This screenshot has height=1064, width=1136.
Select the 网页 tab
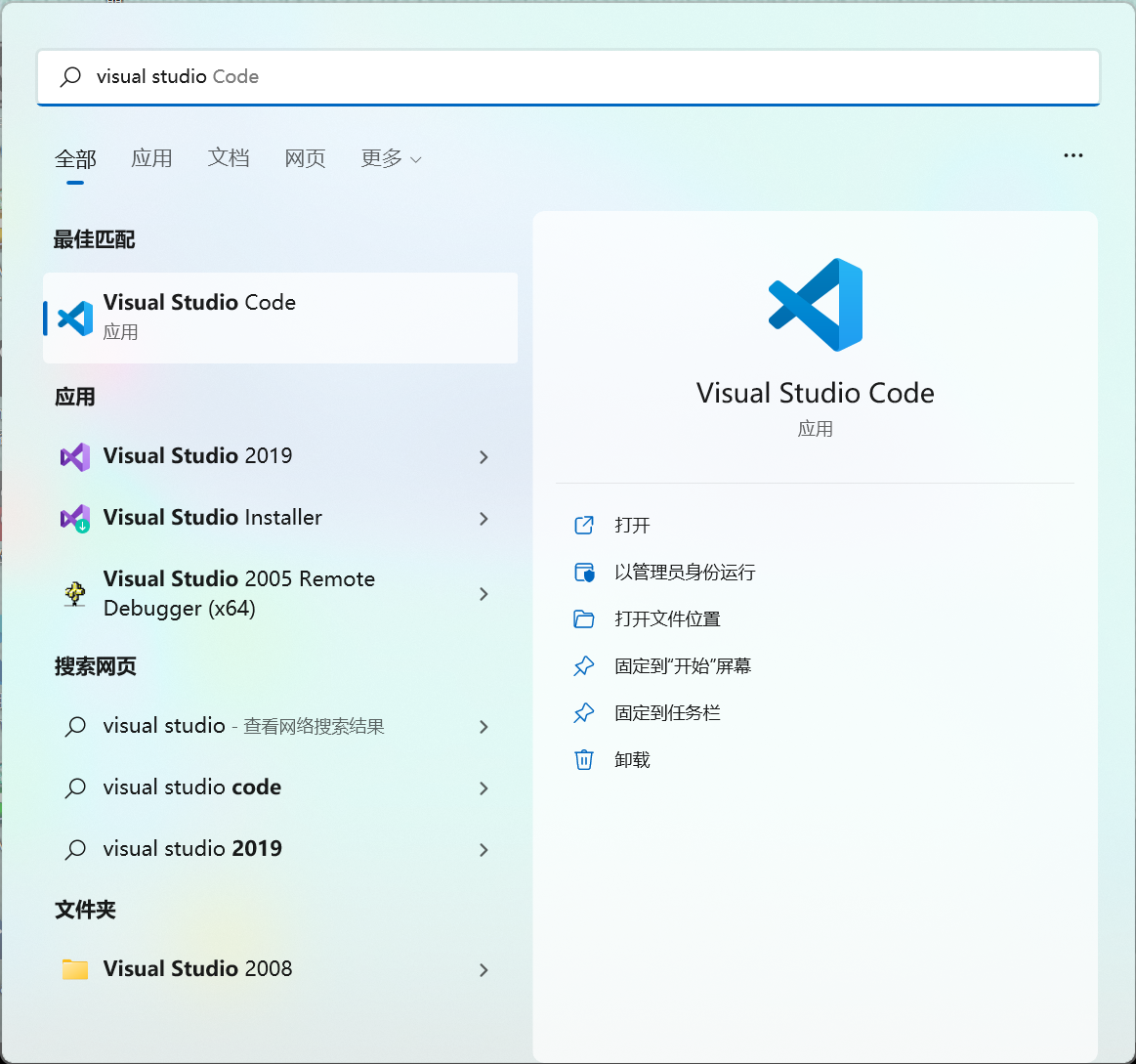[305, 158]
